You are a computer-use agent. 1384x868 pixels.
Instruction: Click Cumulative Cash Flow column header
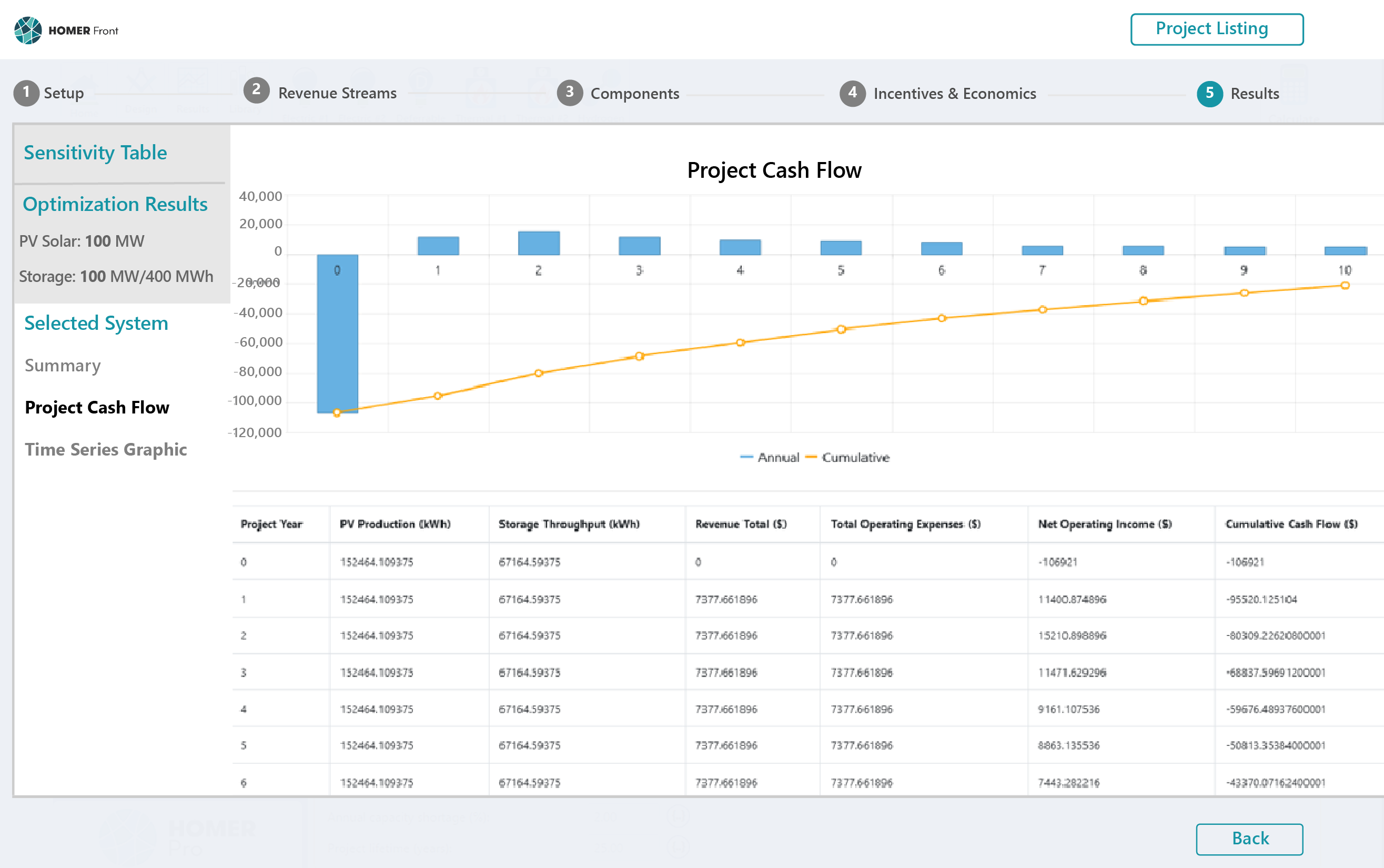tap(1291, 524)
